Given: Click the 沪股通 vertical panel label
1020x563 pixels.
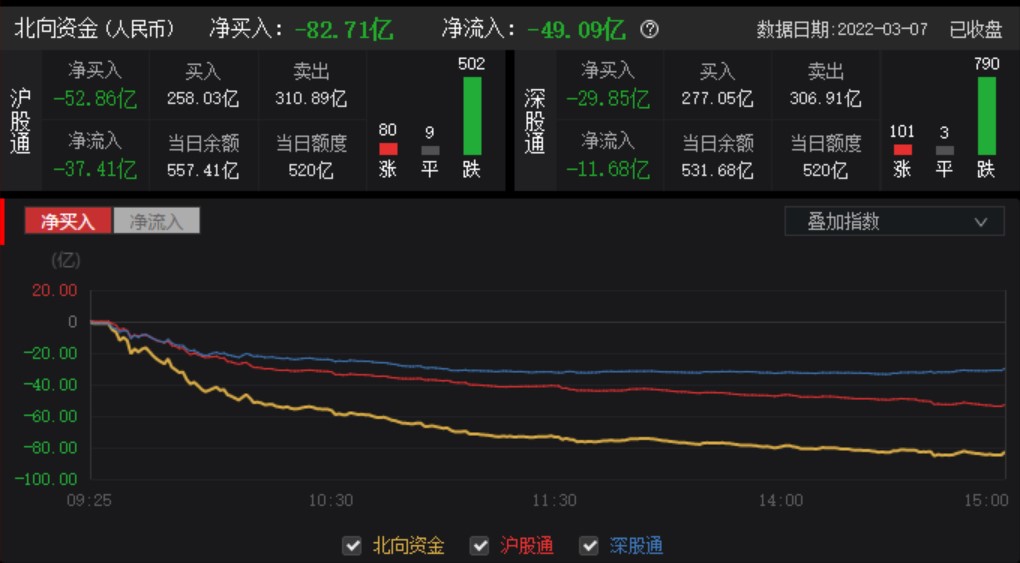Looking at the screenshot, I should (20, 121).
